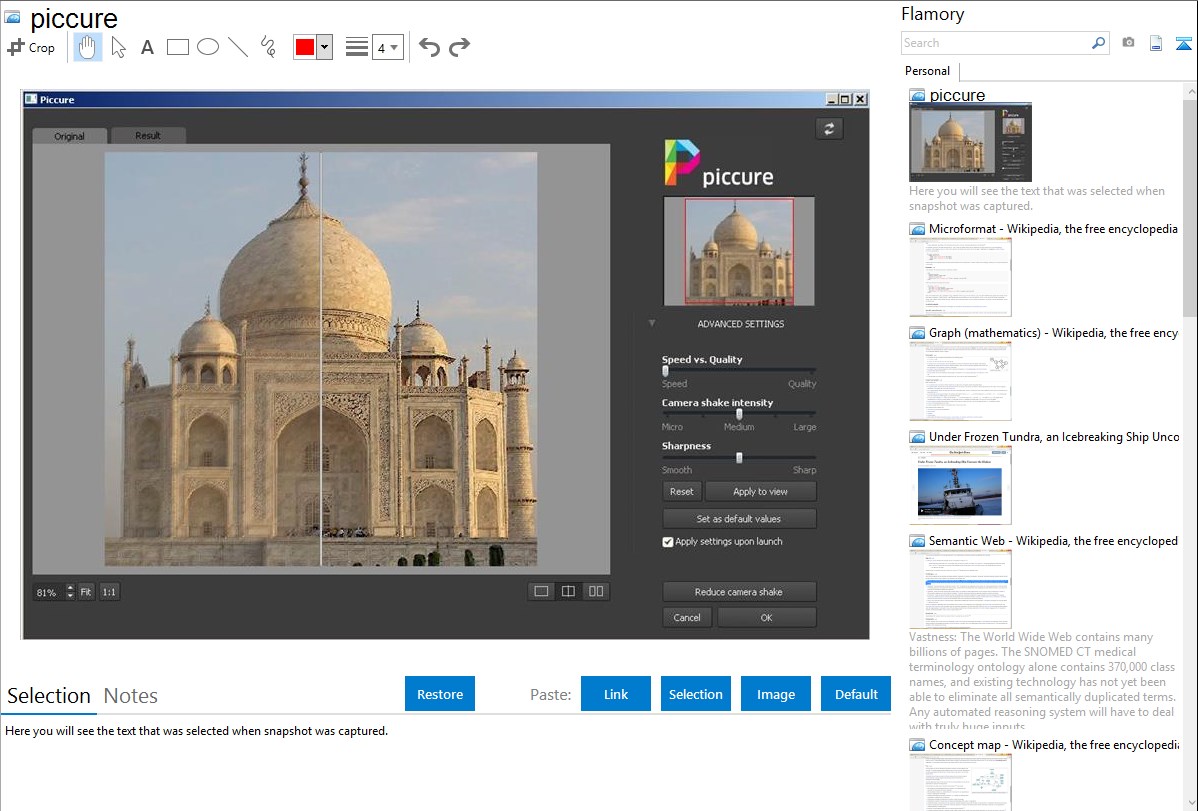Screen dimensions: 1198x811
Task: Switch to the Result tab
Action: tap(147, 135)
